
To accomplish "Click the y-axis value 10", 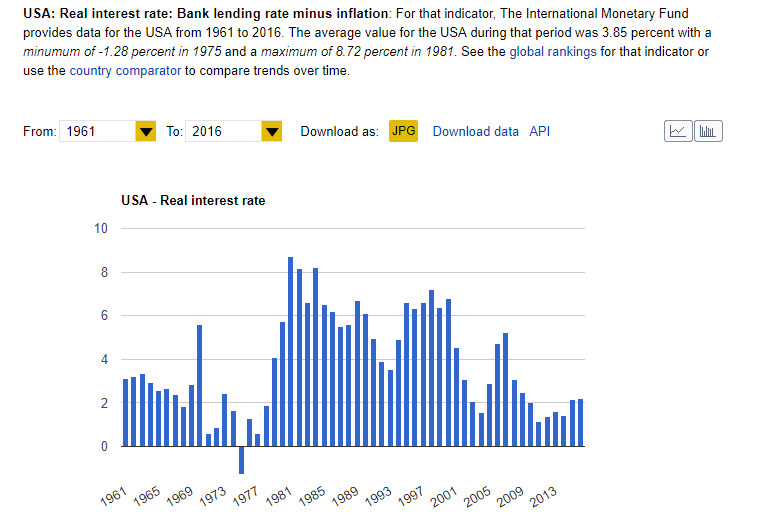I will (101, 228).
